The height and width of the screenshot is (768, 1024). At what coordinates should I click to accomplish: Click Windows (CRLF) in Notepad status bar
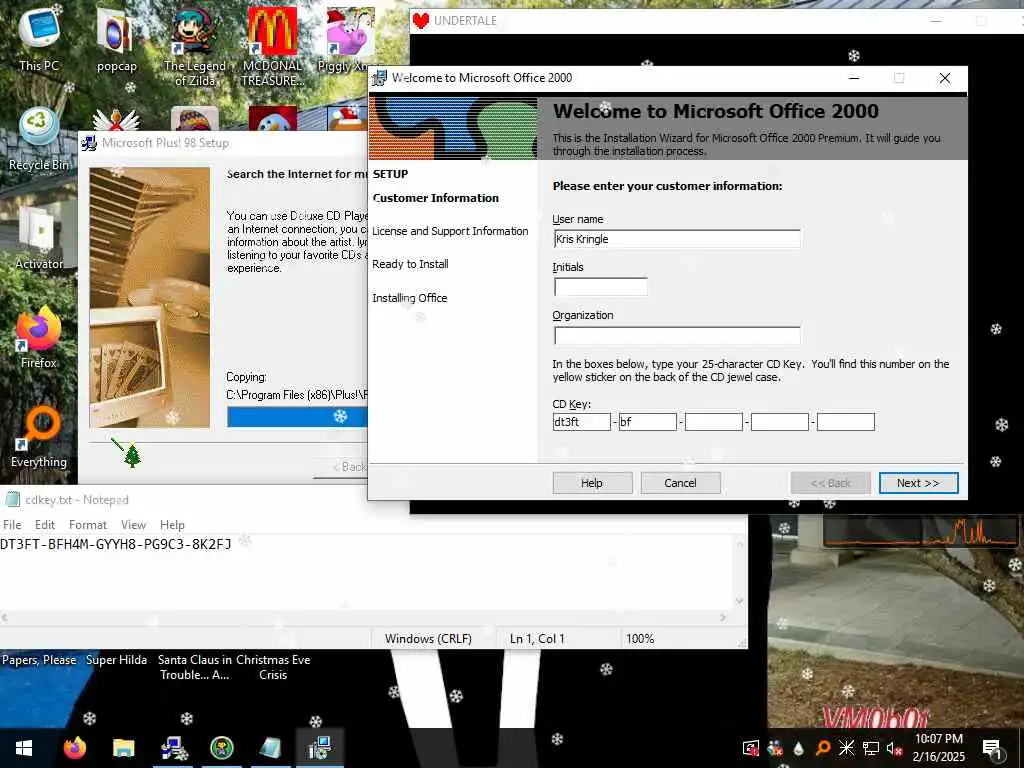pyautogui.click(x=428, y=639)
